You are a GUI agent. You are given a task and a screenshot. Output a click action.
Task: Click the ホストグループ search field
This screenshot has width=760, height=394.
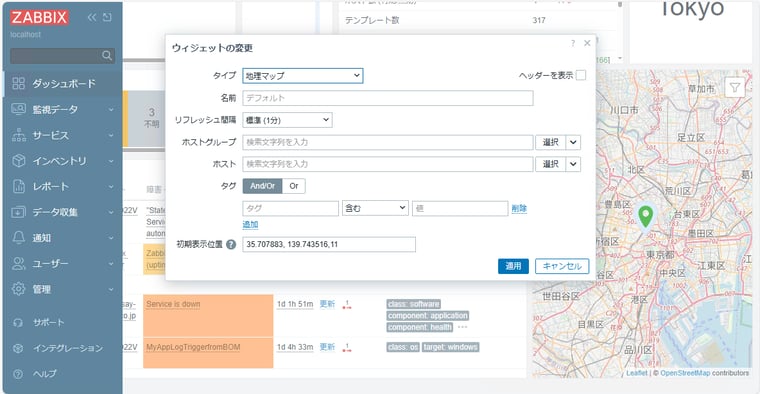click(x=388, y=142)
